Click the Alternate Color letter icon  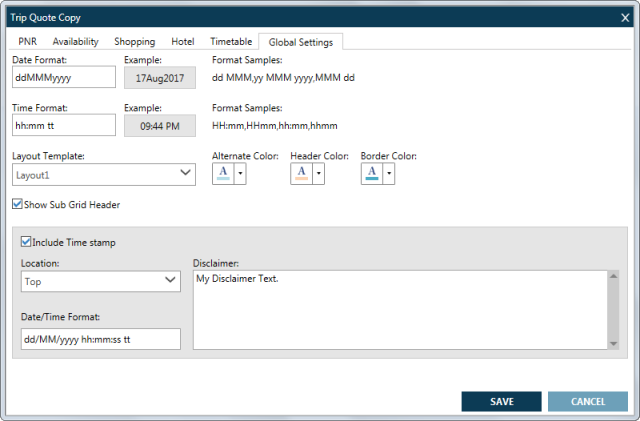click(x=223, y=174)
